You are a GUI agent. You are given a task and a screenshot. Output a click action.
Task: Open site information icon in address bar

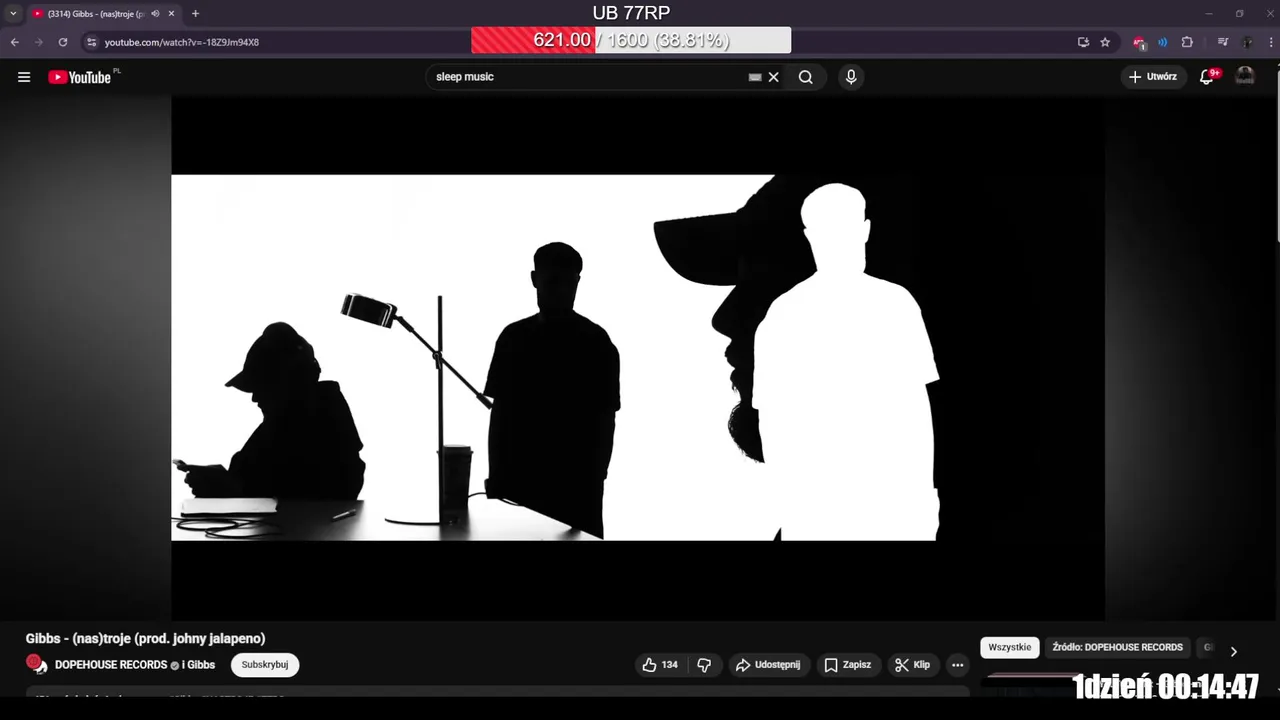[x=91, y=42]
